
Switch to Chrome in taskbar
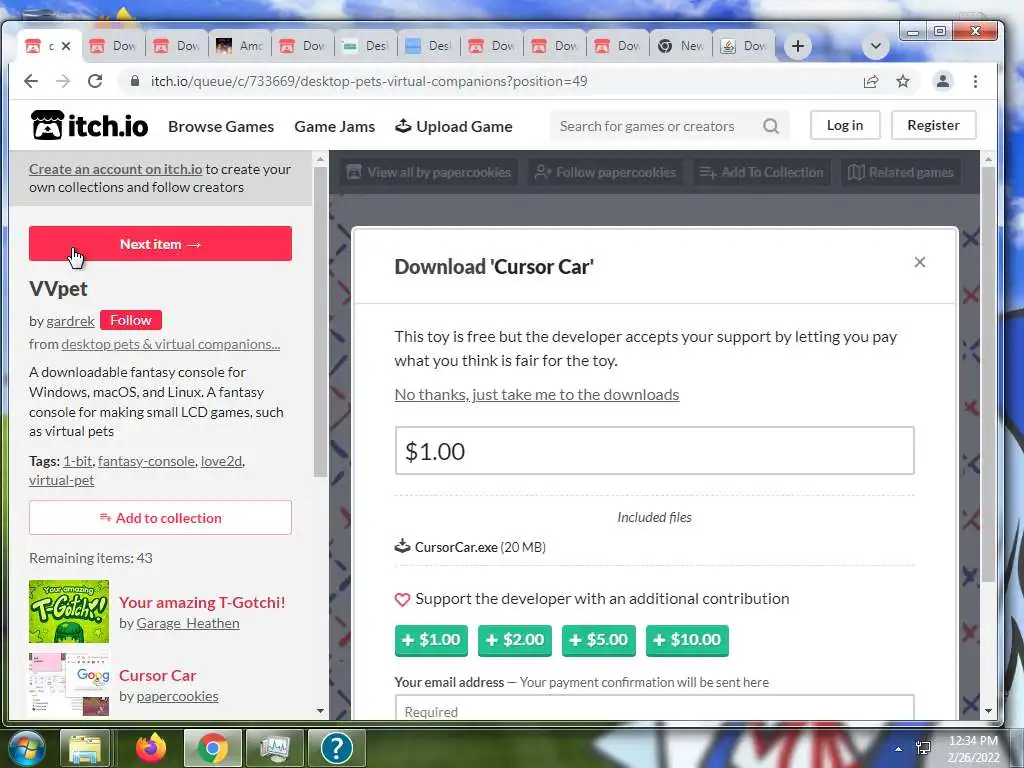[x=212, y=748]
